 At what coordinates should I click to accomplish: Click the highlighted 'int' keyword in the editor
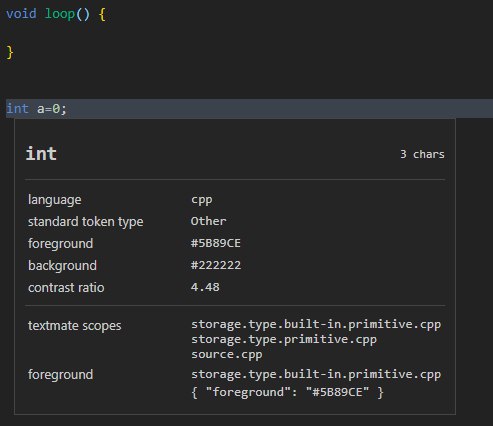pyautogui.click(x=17, y=109)
